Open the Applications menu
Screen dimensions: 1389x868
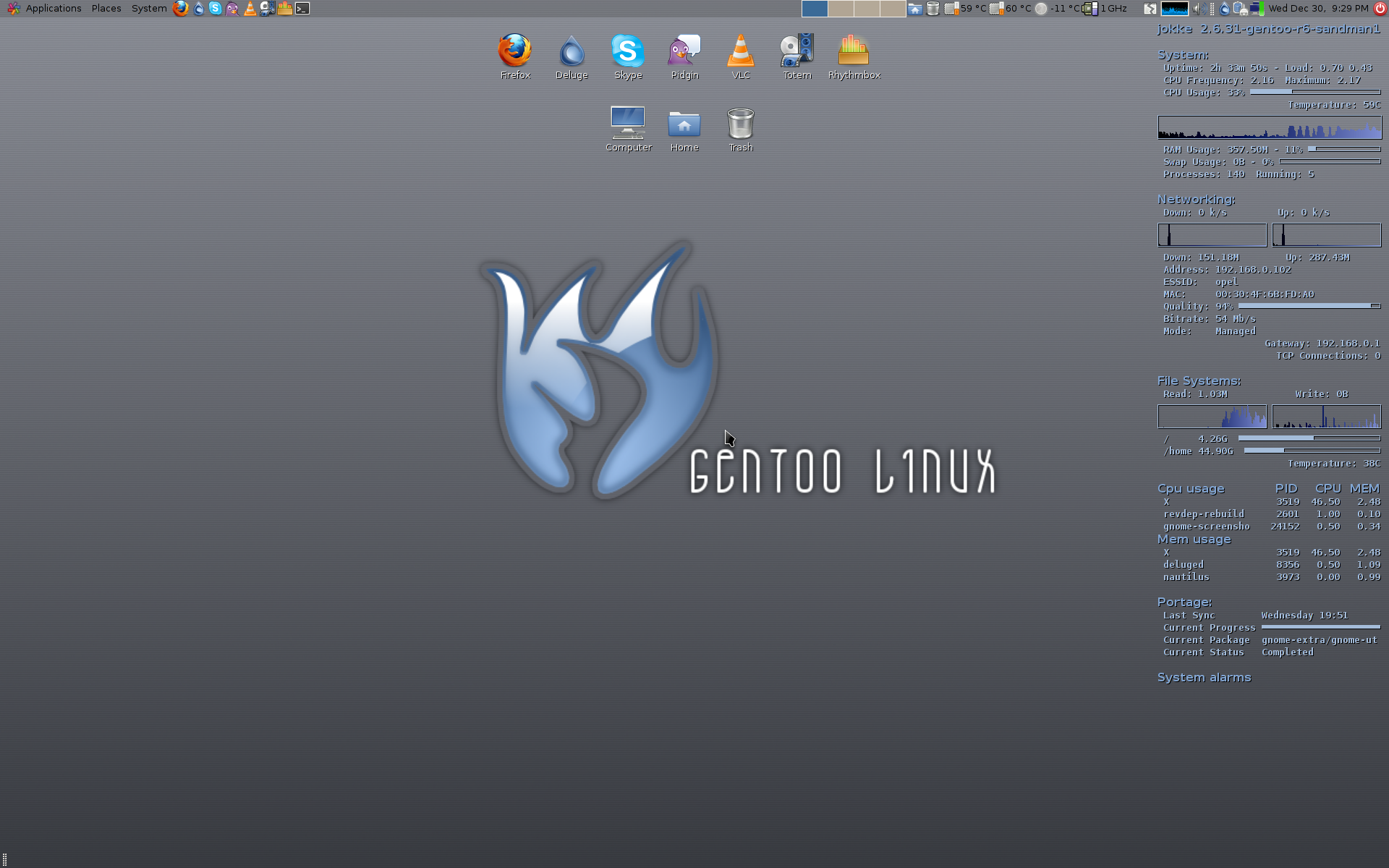(x=44, y=9)
